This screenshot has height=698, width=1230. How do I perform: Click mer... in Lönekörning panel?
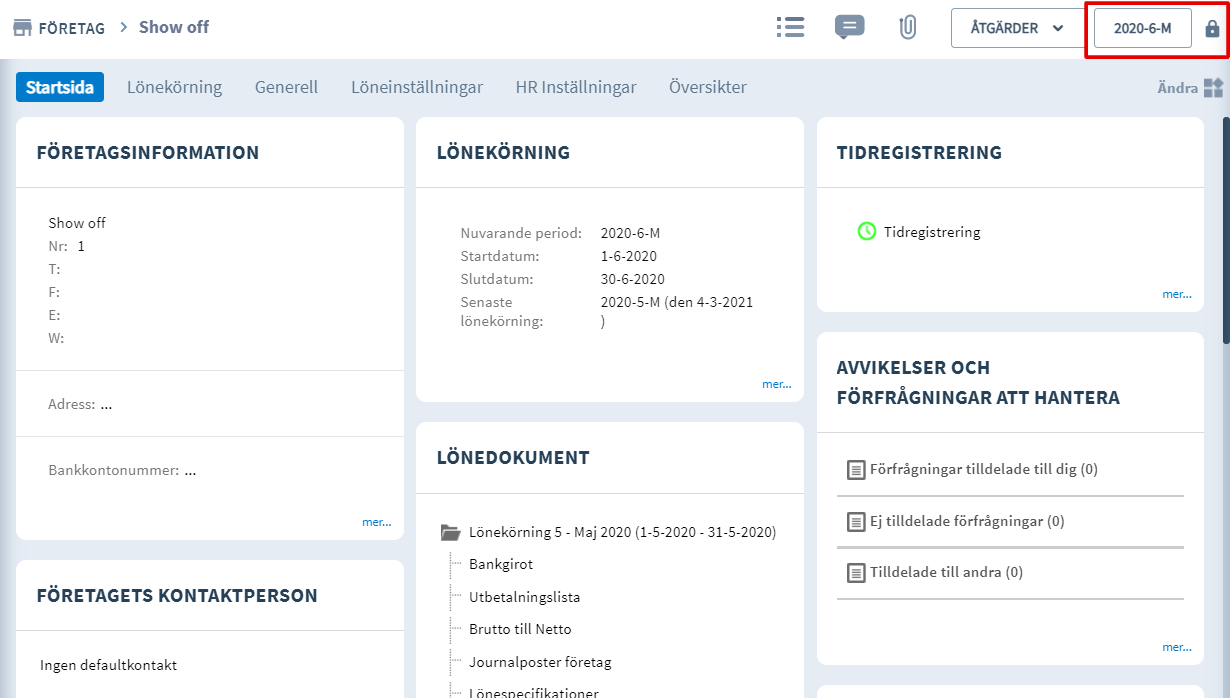click(777, 384)
